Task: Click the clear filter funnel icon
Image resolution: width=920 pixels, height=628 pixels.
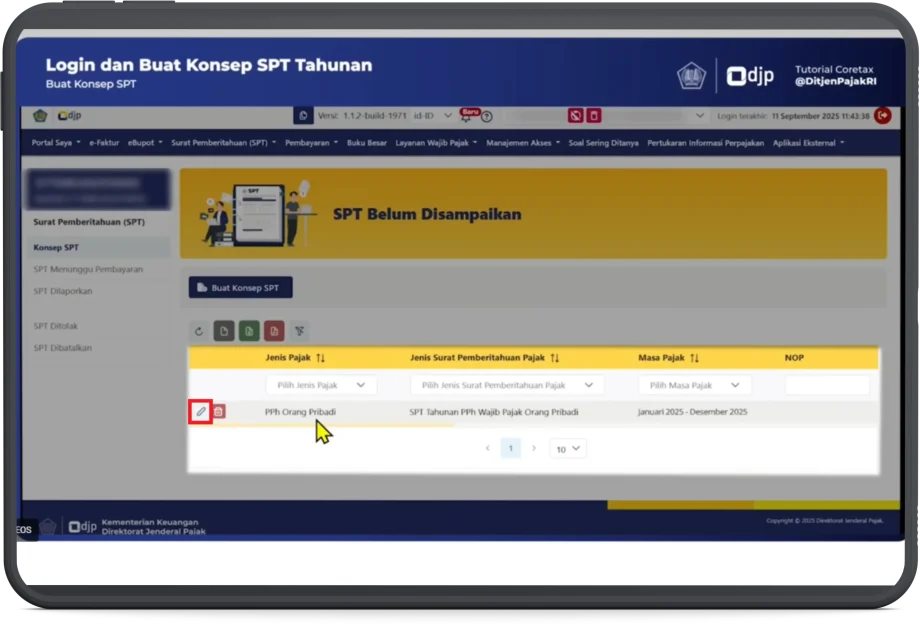Action: click(299, 331)
